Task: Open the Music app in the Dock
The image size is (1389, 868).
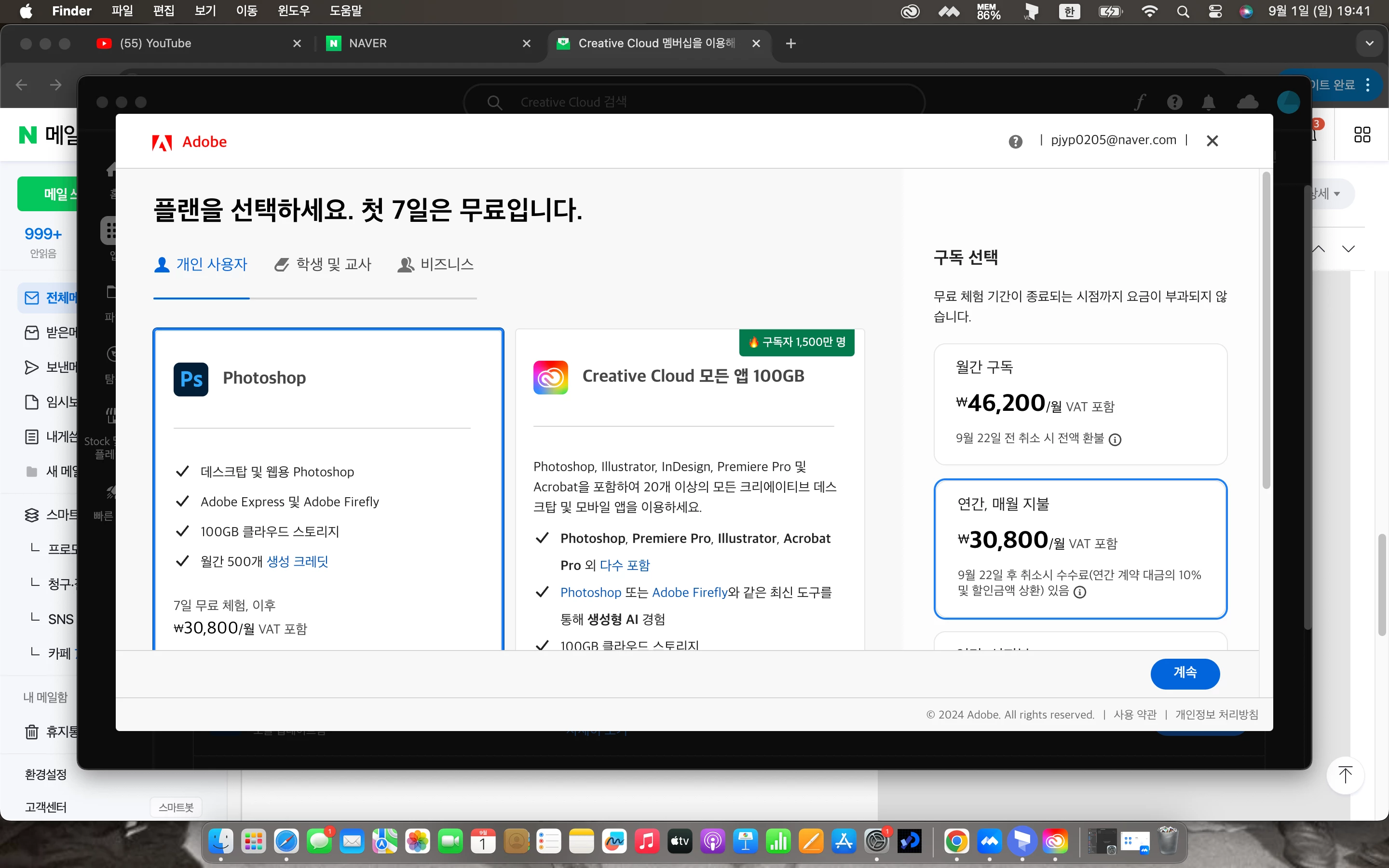Action: (647, 841)
